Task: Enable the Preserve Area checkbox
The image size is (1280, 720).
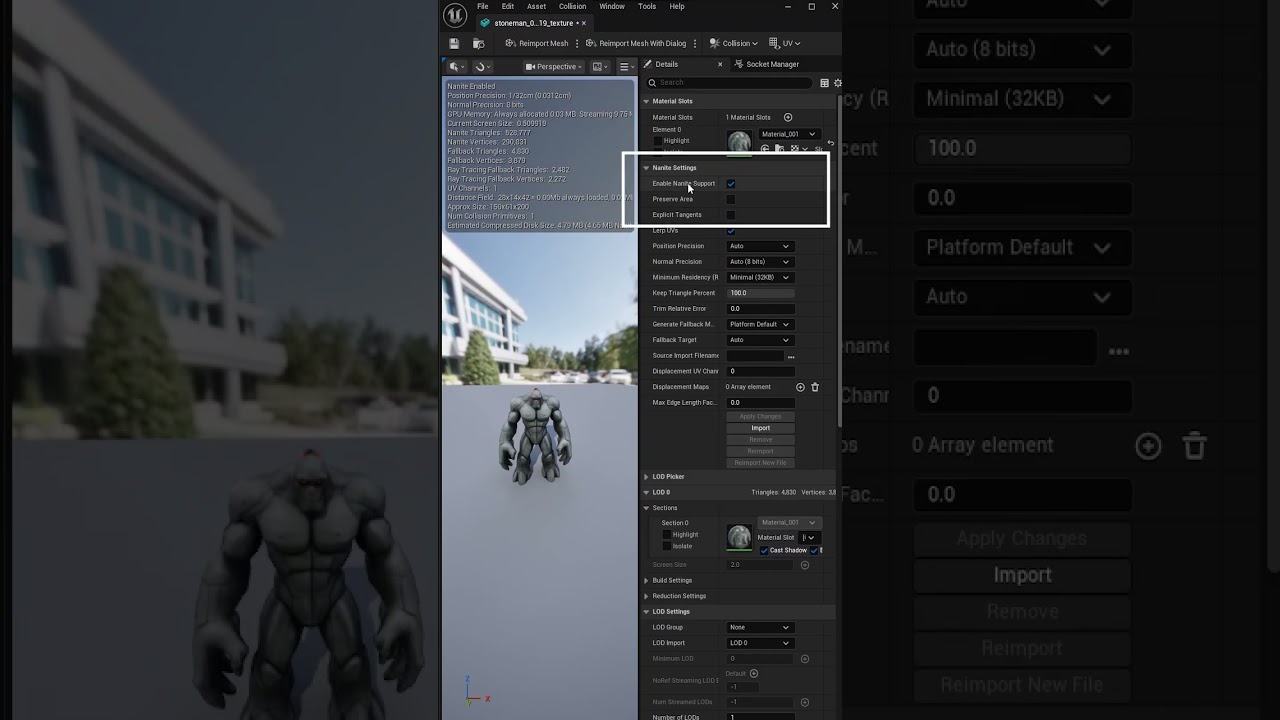Action: click(731, 199)
